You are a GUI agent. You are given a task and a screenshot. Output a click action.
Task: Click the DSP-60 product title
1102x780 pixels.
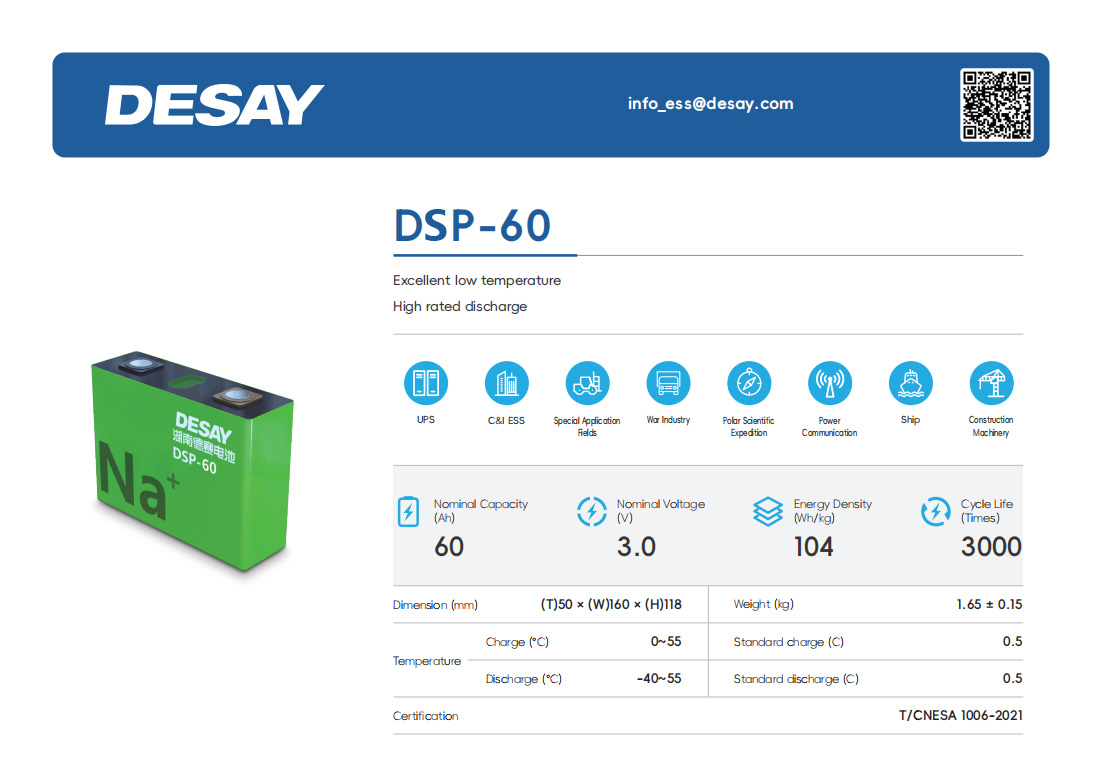click(x=472, y=226)
